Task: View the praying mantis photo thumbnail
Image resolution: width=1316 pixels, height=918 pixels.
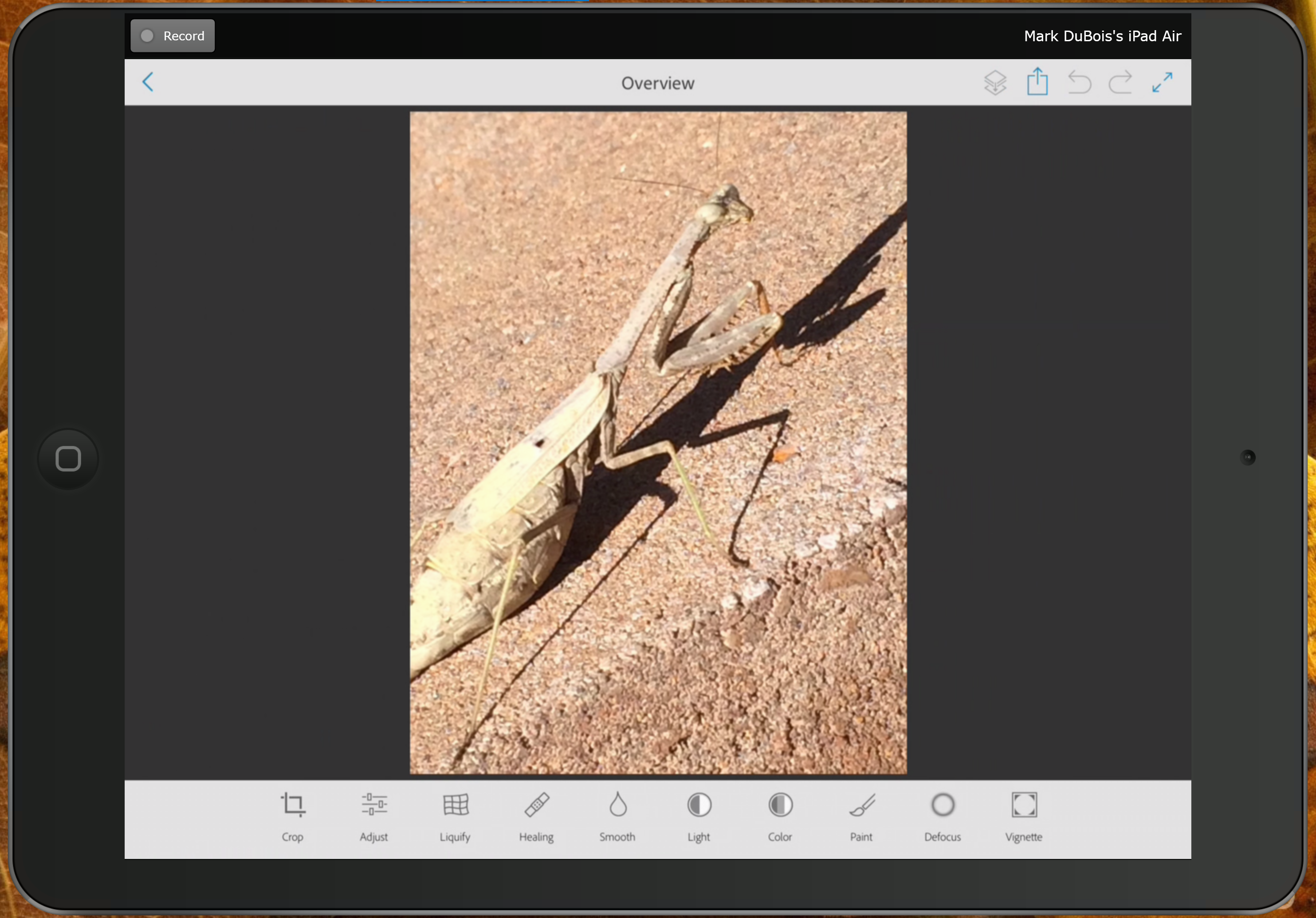Action: [658, 443]
